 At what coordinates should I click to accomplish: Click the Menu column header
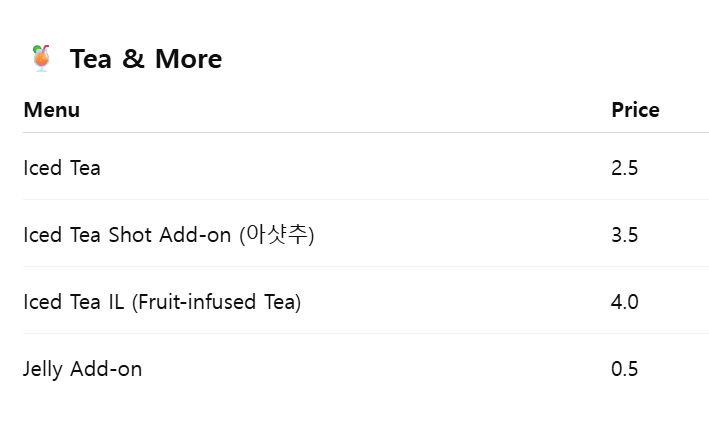(x=52, y=110)
